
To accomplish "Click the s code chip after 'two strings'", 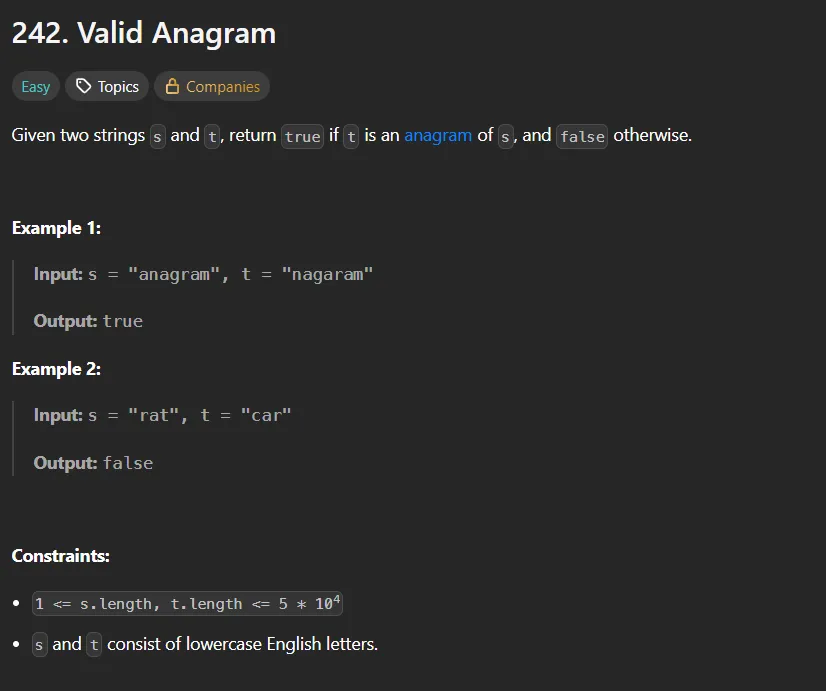I will coord(158,136).
